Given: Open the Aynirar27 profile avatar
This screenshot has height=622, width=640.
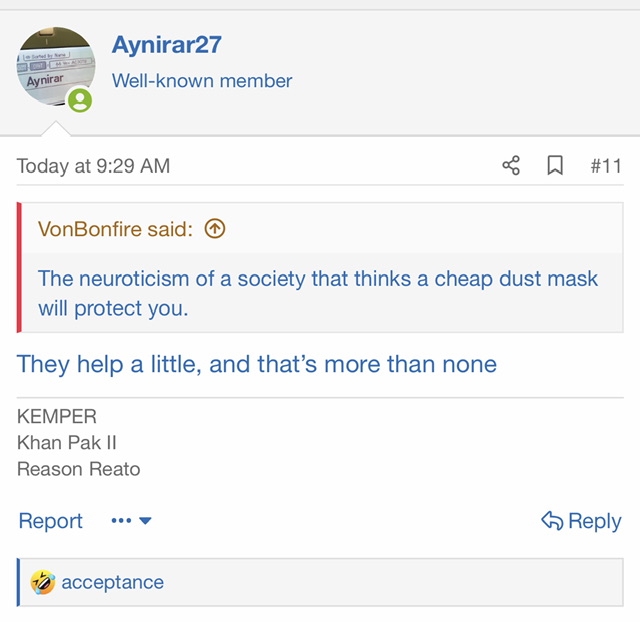Looking at the screenshot, I should pyautogui.click(x=57, y=69).
